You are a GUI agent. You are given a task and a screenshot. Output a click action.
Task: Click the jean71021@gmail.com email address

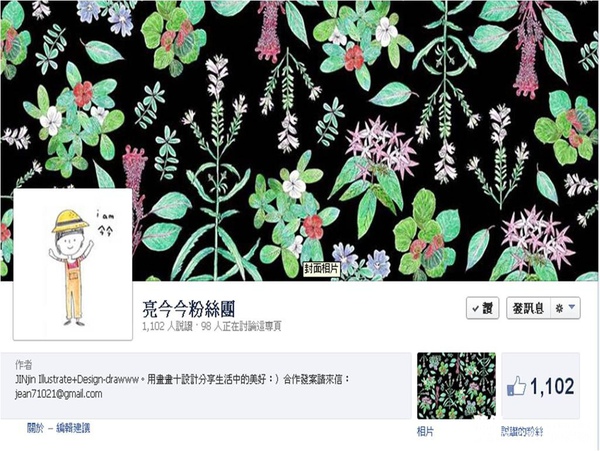(59, 394)
